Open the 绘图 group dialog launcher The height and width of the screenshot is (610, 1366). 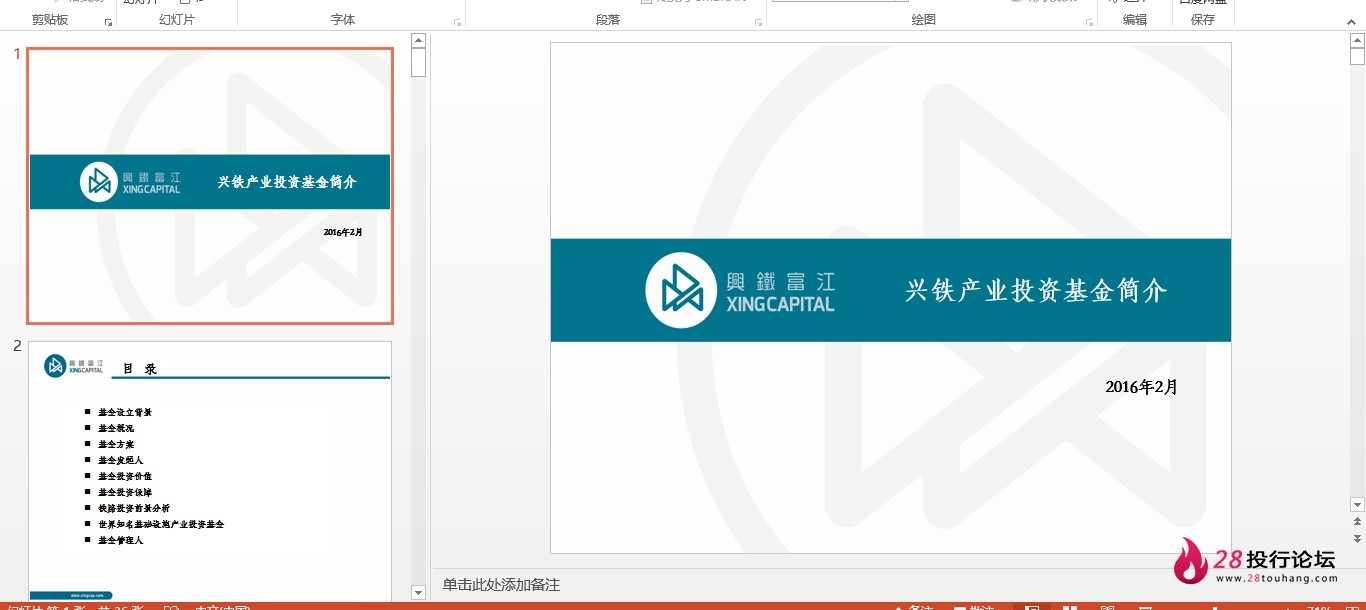[1088, 22]
